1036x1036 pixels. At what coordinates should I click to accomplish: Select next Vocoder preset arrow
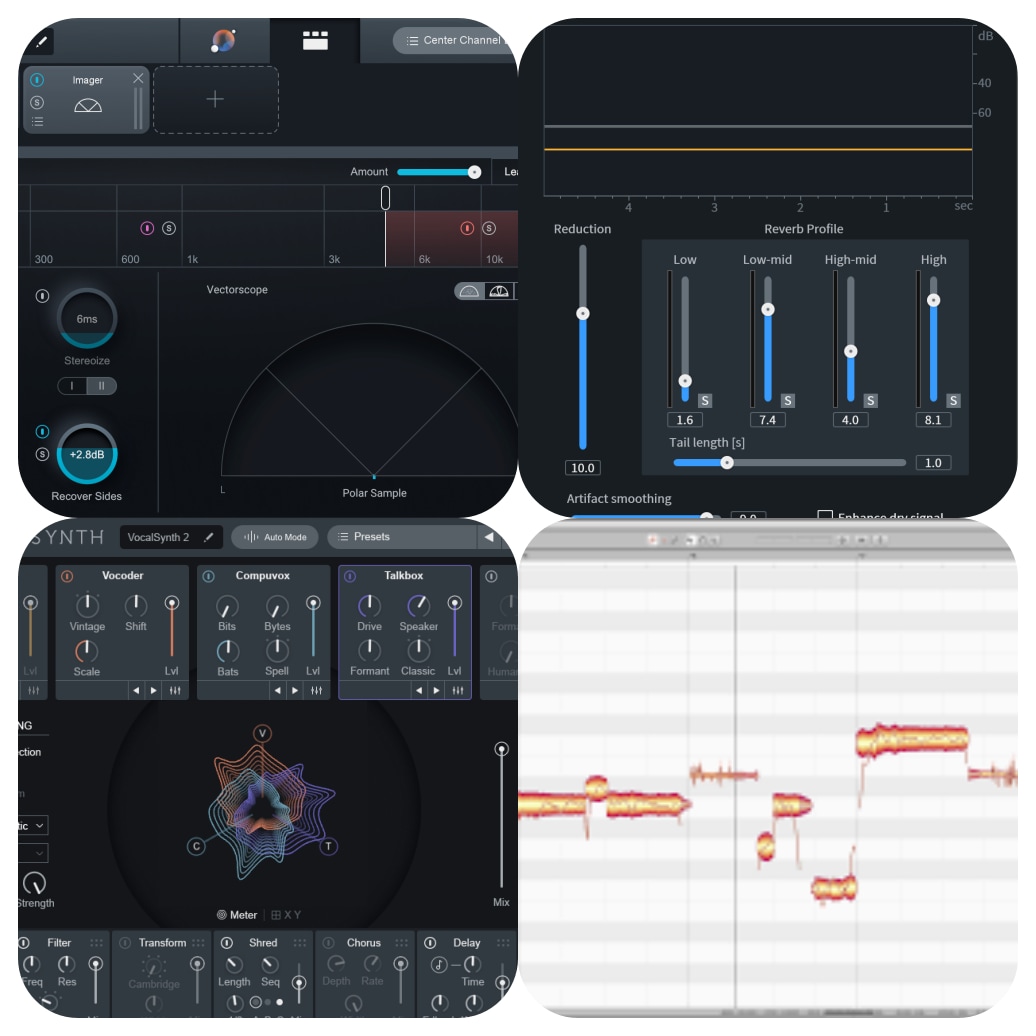coord(154,690)
